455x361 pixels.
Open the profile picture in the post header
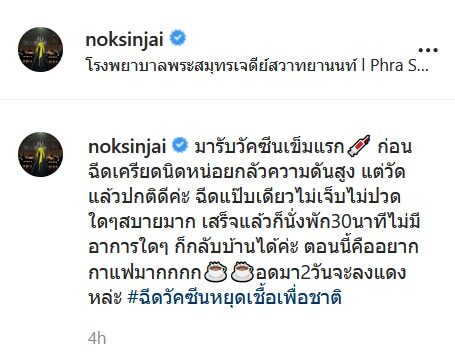40,49
